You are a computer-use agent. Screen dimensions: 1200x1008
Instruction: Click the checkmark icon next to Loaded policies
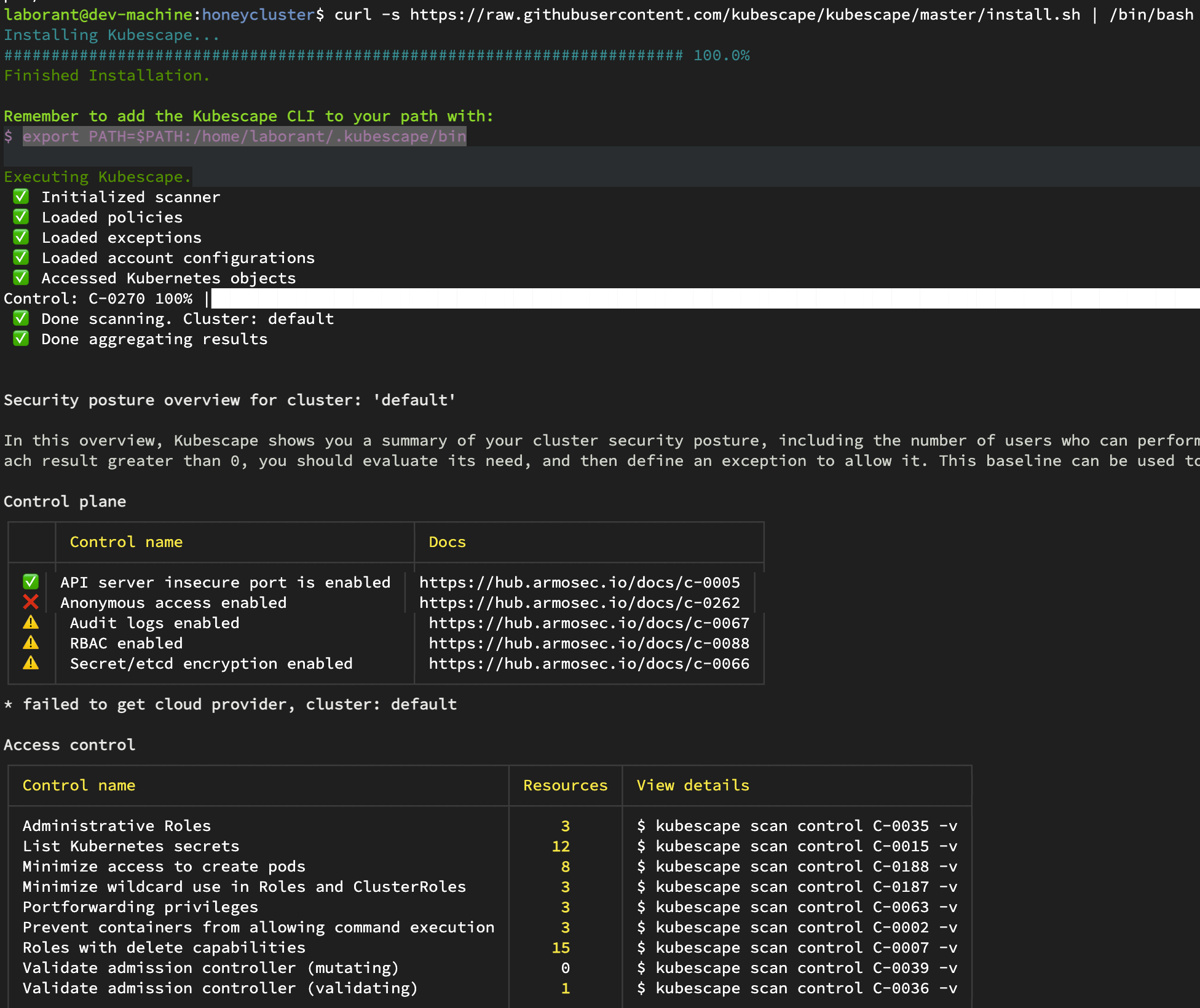[21, 217]
